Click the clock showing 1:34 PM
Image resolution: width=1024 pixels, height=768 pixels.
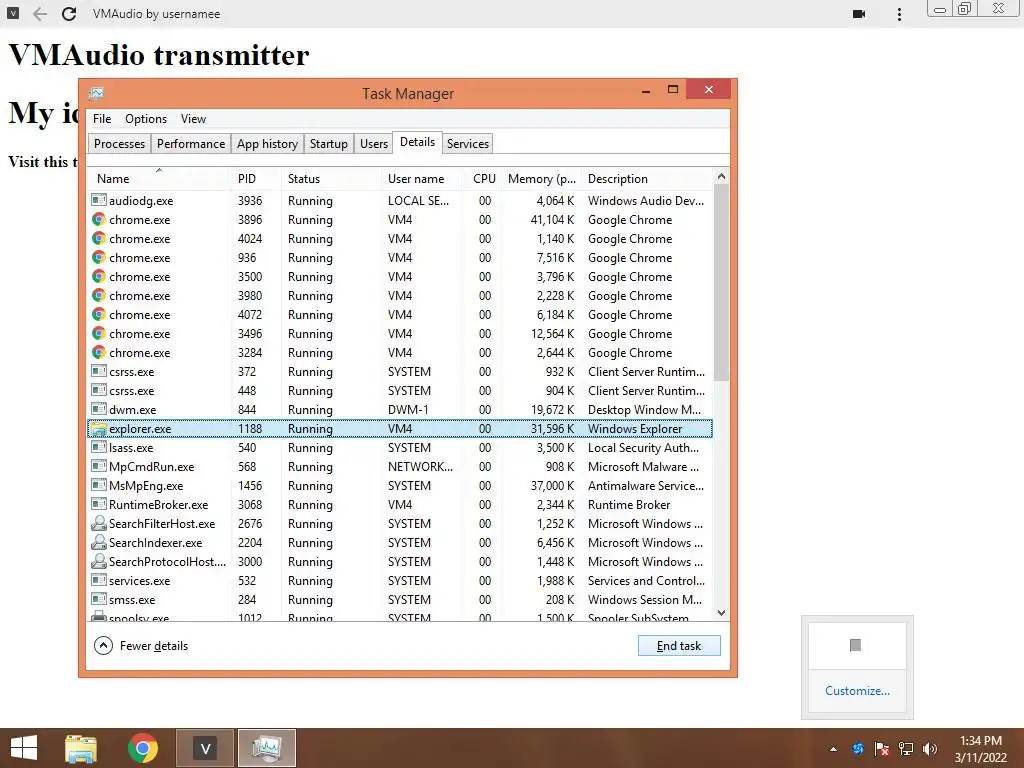(980, 741)
